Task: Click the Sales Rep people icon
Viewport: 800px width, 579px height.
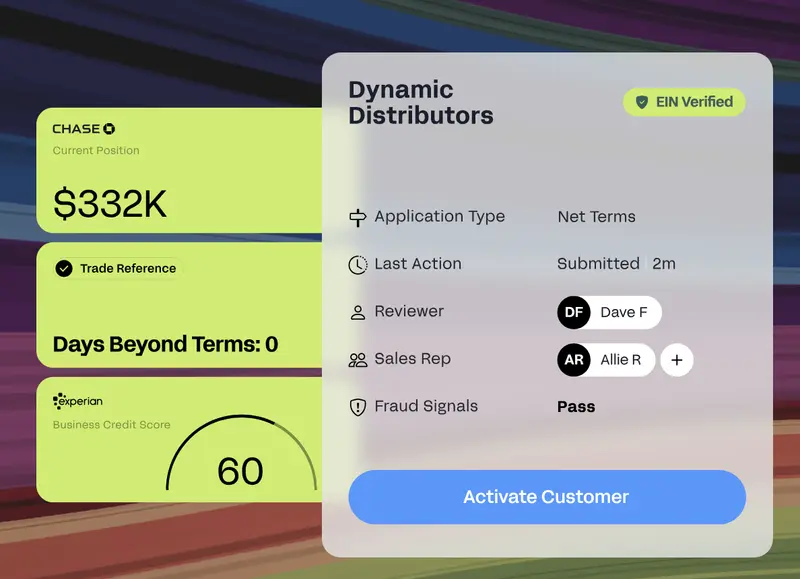Action: click(358, 360)
